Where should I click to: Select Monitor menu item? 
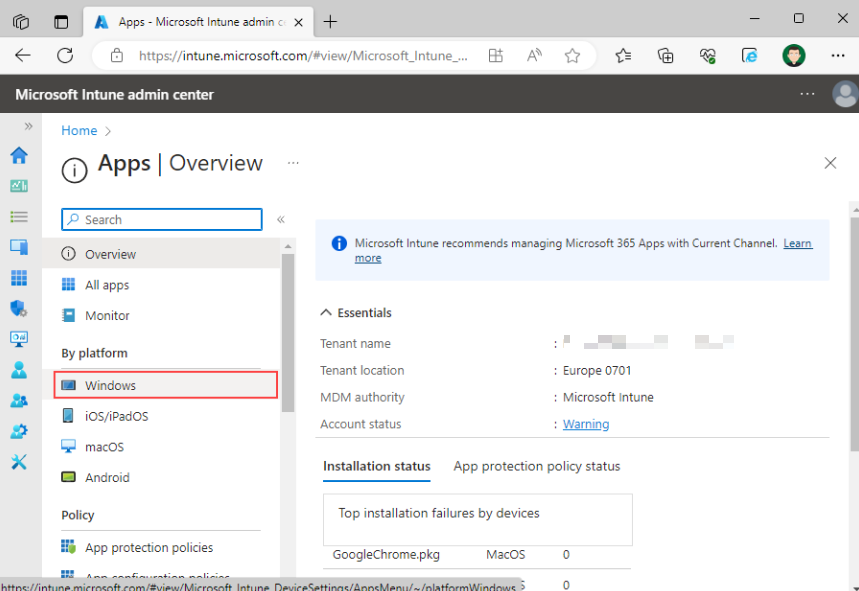click(x=162, y=315)
